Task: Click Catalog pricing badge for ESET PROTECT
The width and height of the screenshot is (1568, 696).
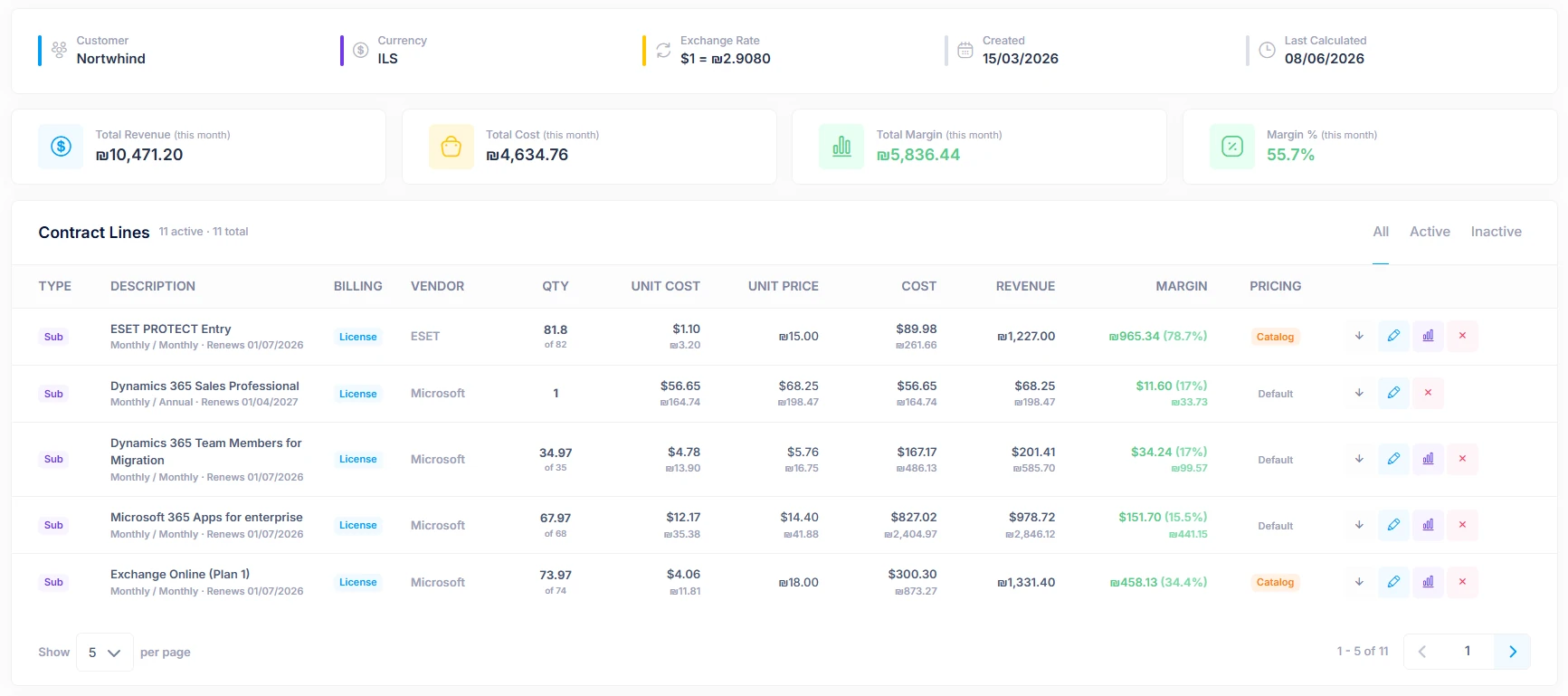Action: click(1275, 337)
